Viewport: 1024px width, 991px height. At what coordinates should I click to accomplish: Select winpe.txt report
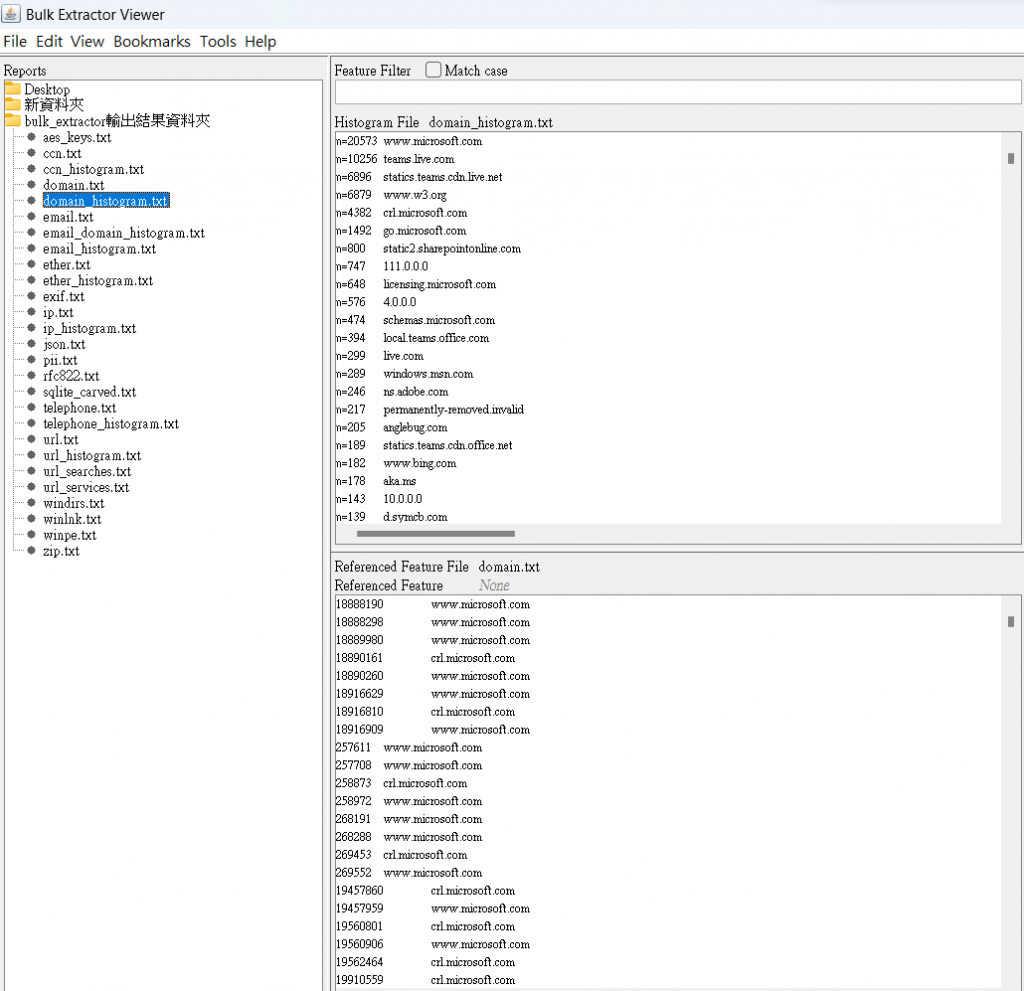[x=69, y=535]
